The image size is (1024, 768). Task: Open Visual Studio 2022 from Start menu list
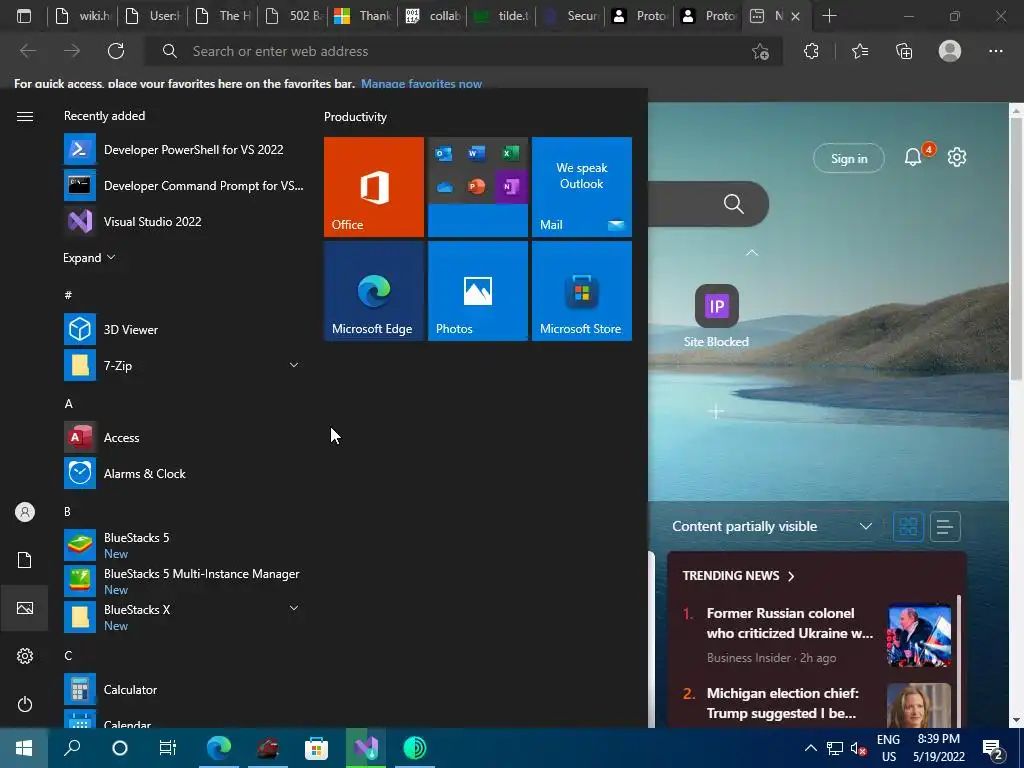click(184, 221)
